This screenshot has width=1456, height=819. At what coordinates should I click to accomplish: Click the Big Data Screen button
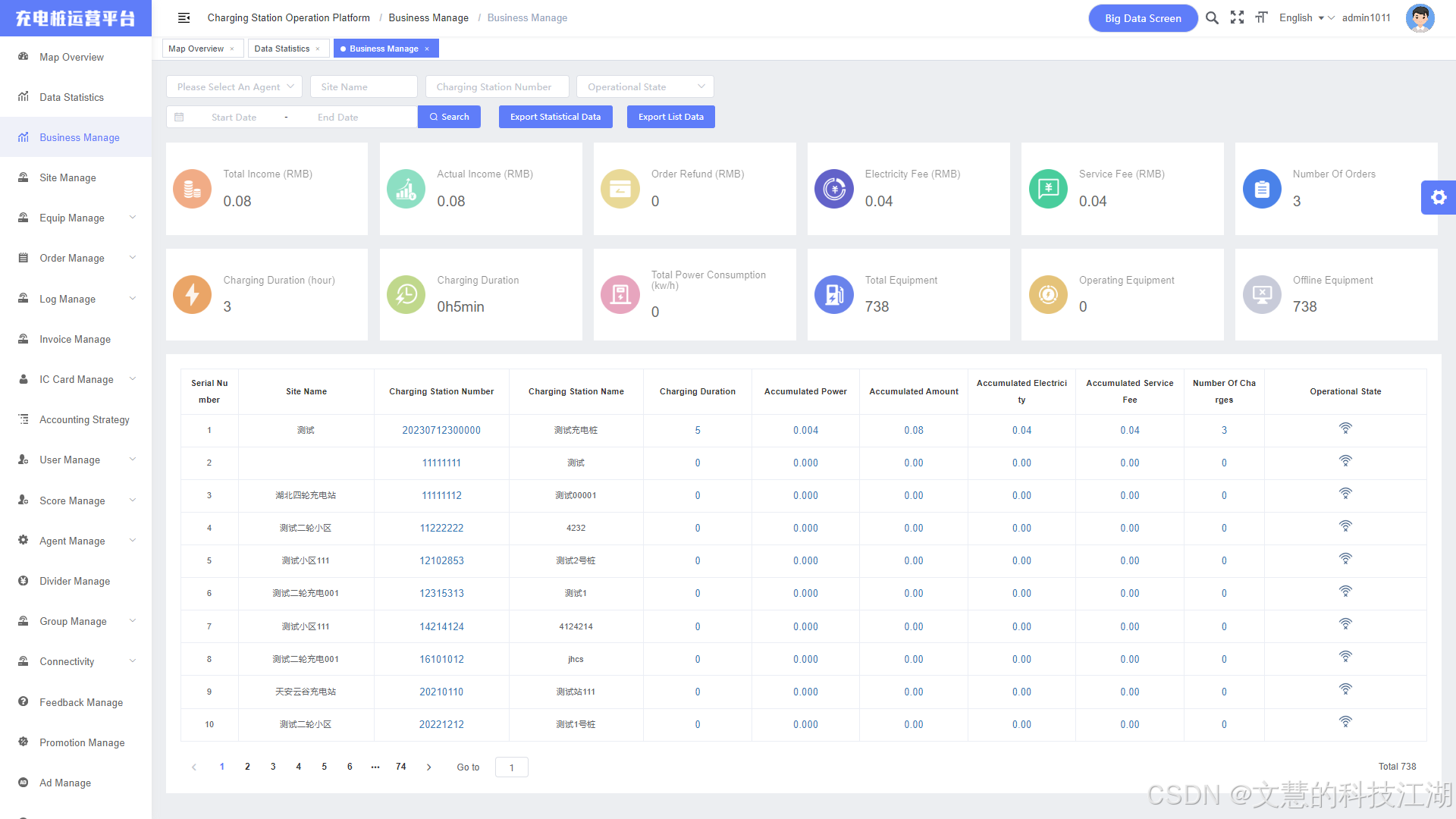pyautogui.click(x=1142, y=18)
